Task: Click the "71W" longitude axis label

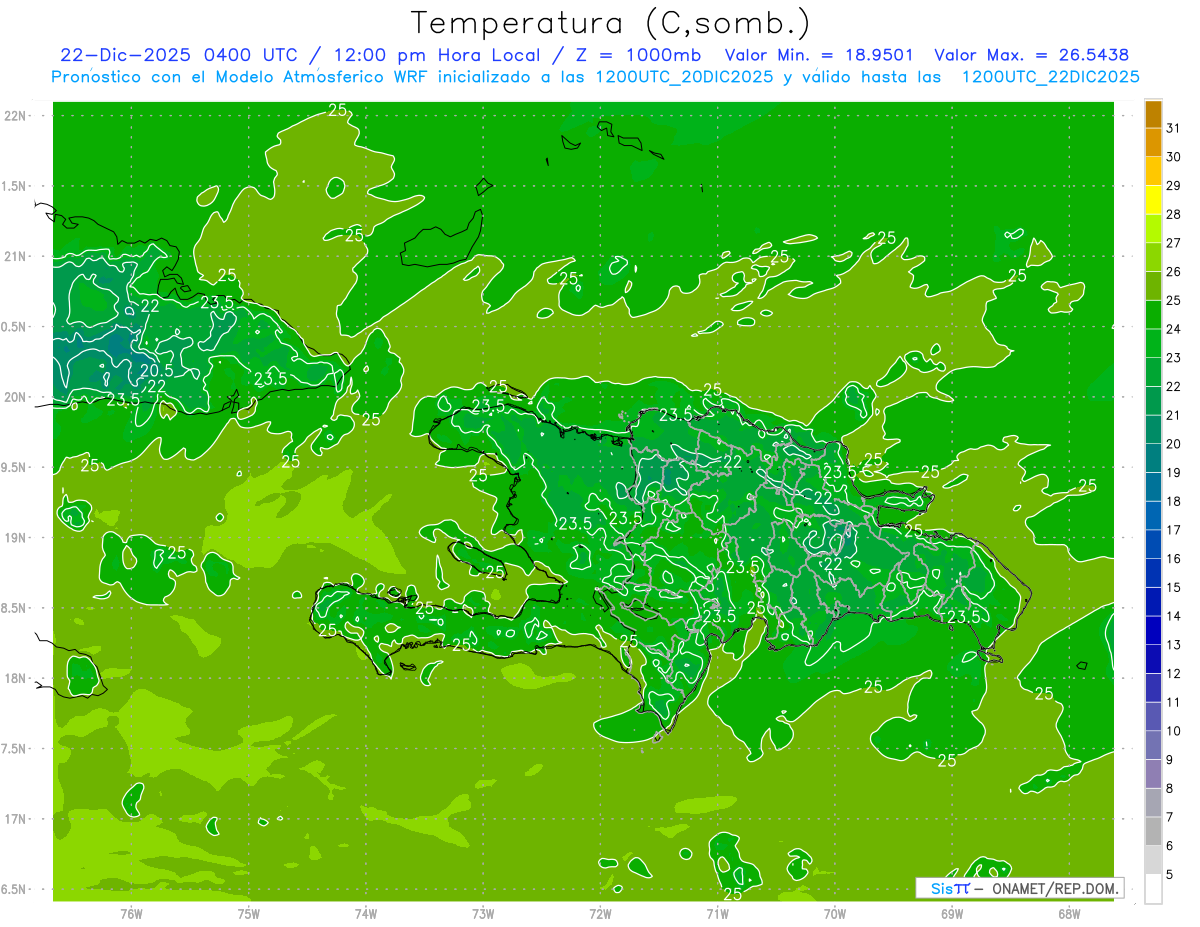Action: pyautogui.click(x=718, y=914)
